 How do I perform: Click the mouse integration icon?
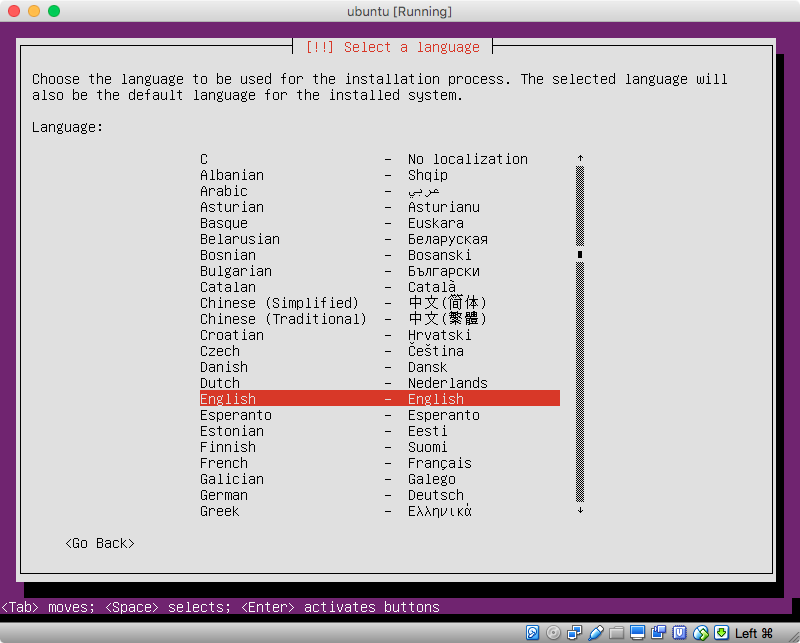point(701,633)
